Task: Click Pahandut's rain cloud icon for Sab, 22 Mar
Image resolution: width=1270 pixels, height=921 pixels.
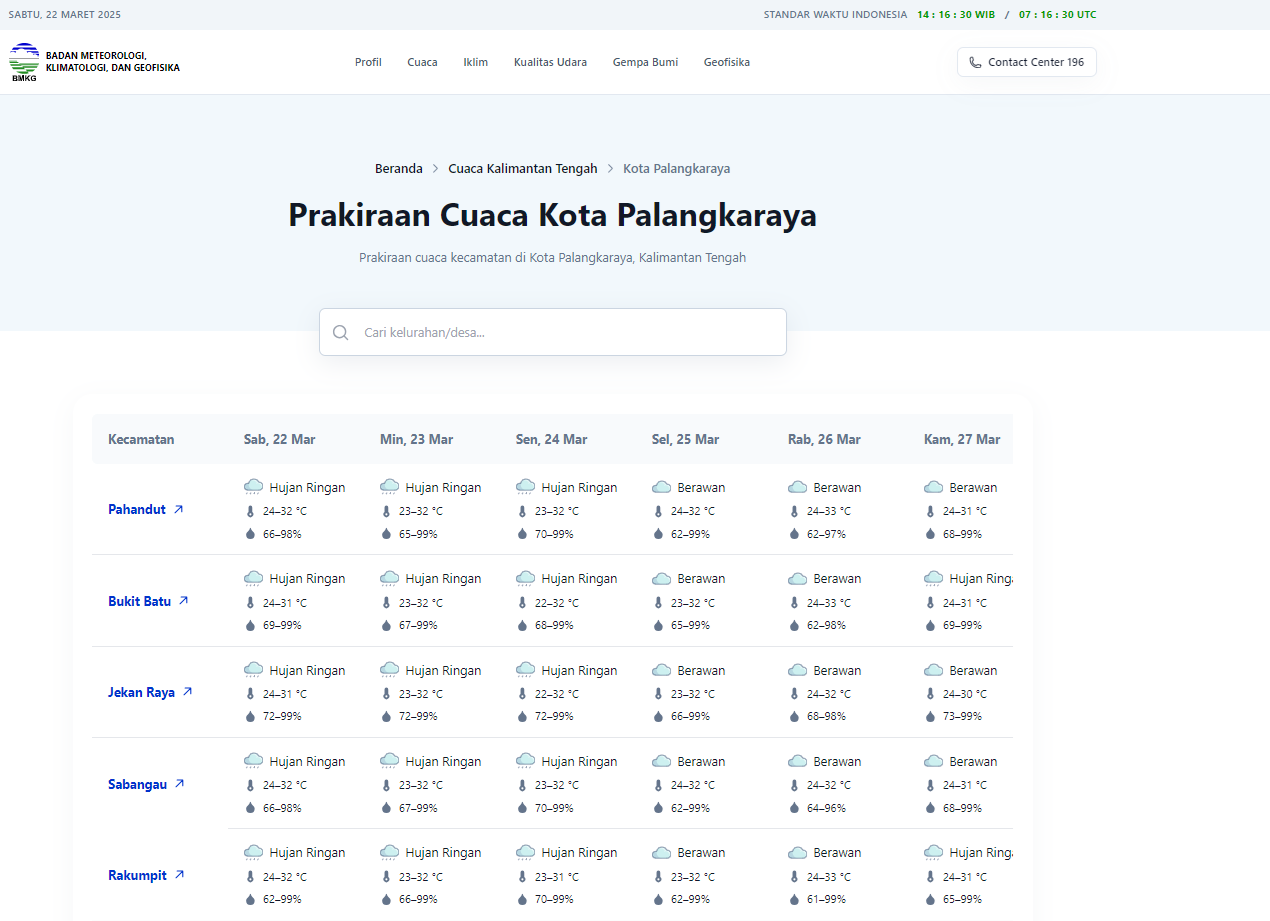Action: pyautogui.click(x=254, y=487)
